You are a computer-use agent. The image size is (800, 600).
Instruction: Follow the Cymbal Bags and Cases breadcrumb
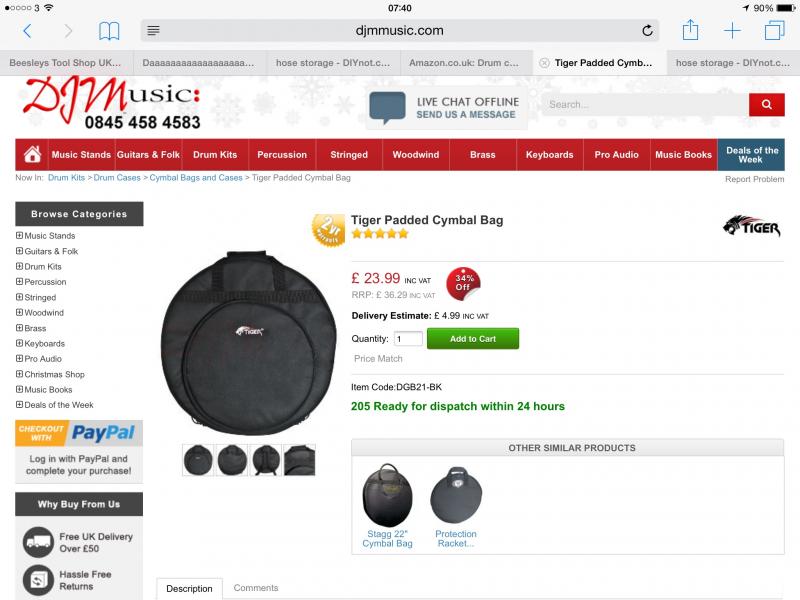tap(196, 178)
